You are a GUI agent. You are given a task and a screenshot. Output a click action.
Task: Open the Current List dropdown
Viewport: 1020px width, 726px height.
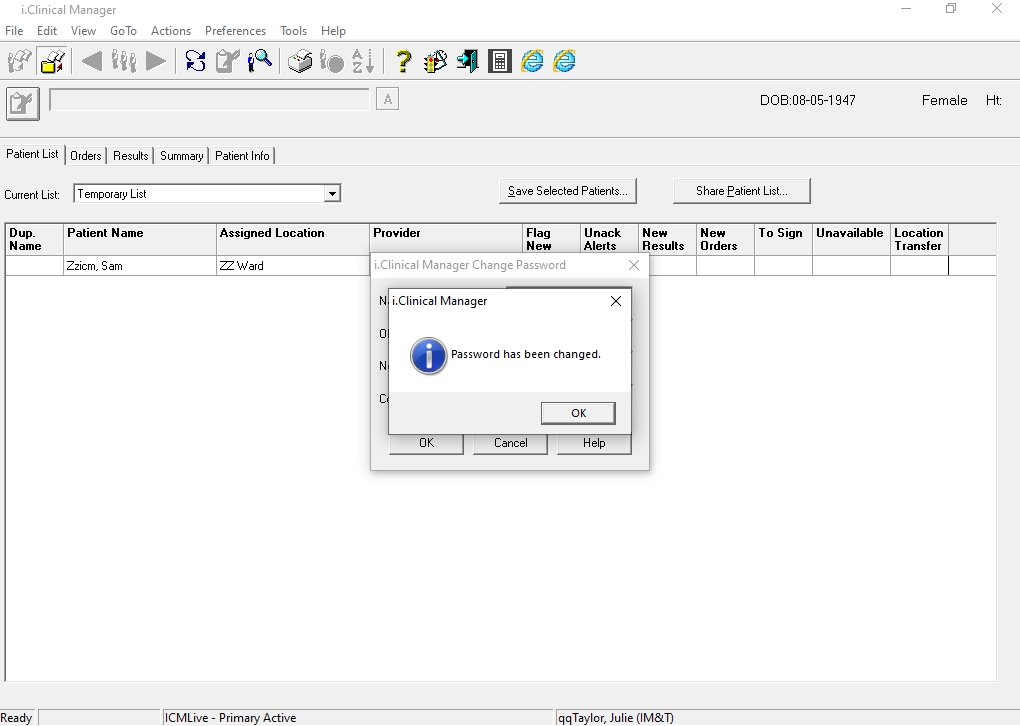point(332,194)
